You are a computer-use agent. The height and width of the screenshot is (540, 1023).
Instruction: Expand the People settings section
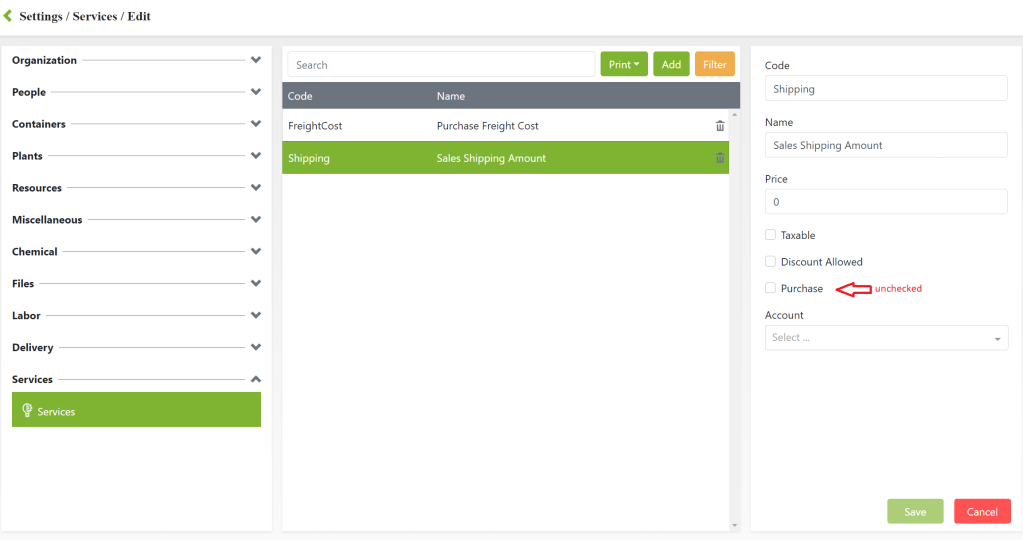(x=256, y=92)
